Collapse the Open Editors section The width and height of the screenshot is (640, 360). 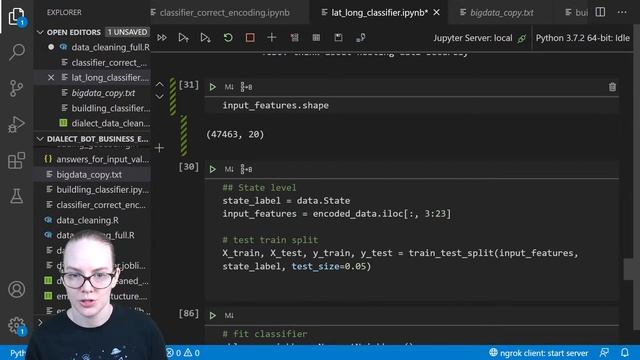(40, 32)
